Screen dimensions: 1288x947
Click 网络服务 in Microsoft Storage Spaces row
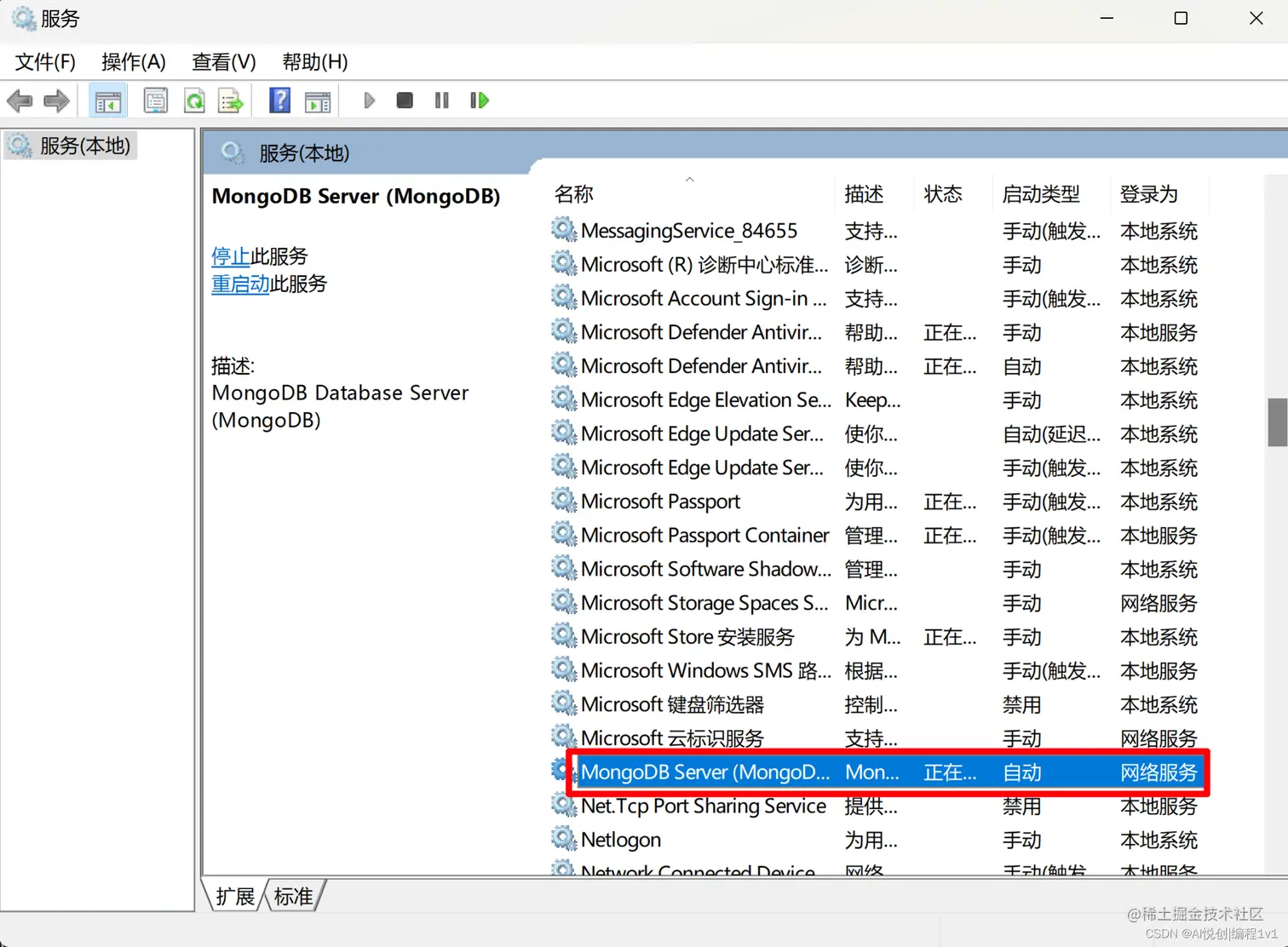[1159, 603]
